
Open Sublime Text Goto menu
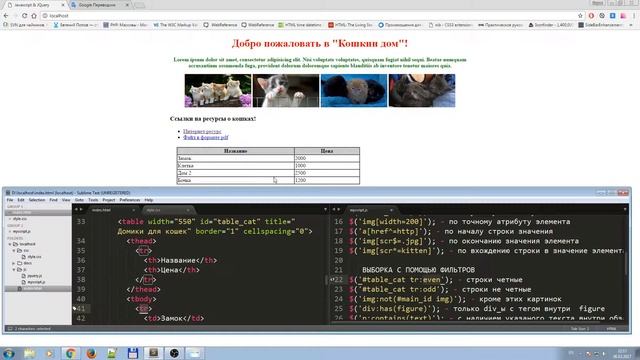[79, 200]
